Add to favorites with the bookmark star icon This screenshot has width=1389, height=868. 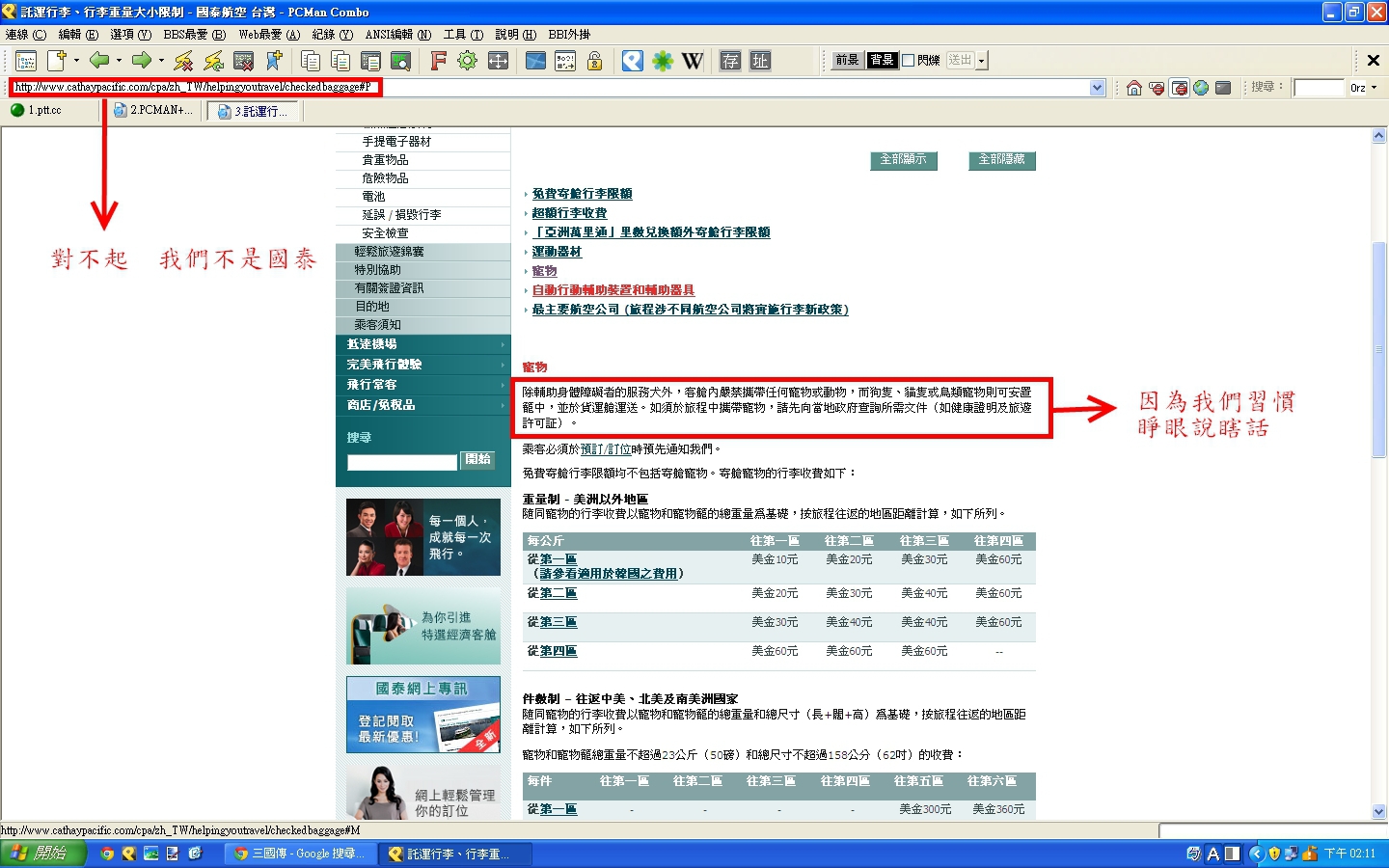click(x=274, y=61)
